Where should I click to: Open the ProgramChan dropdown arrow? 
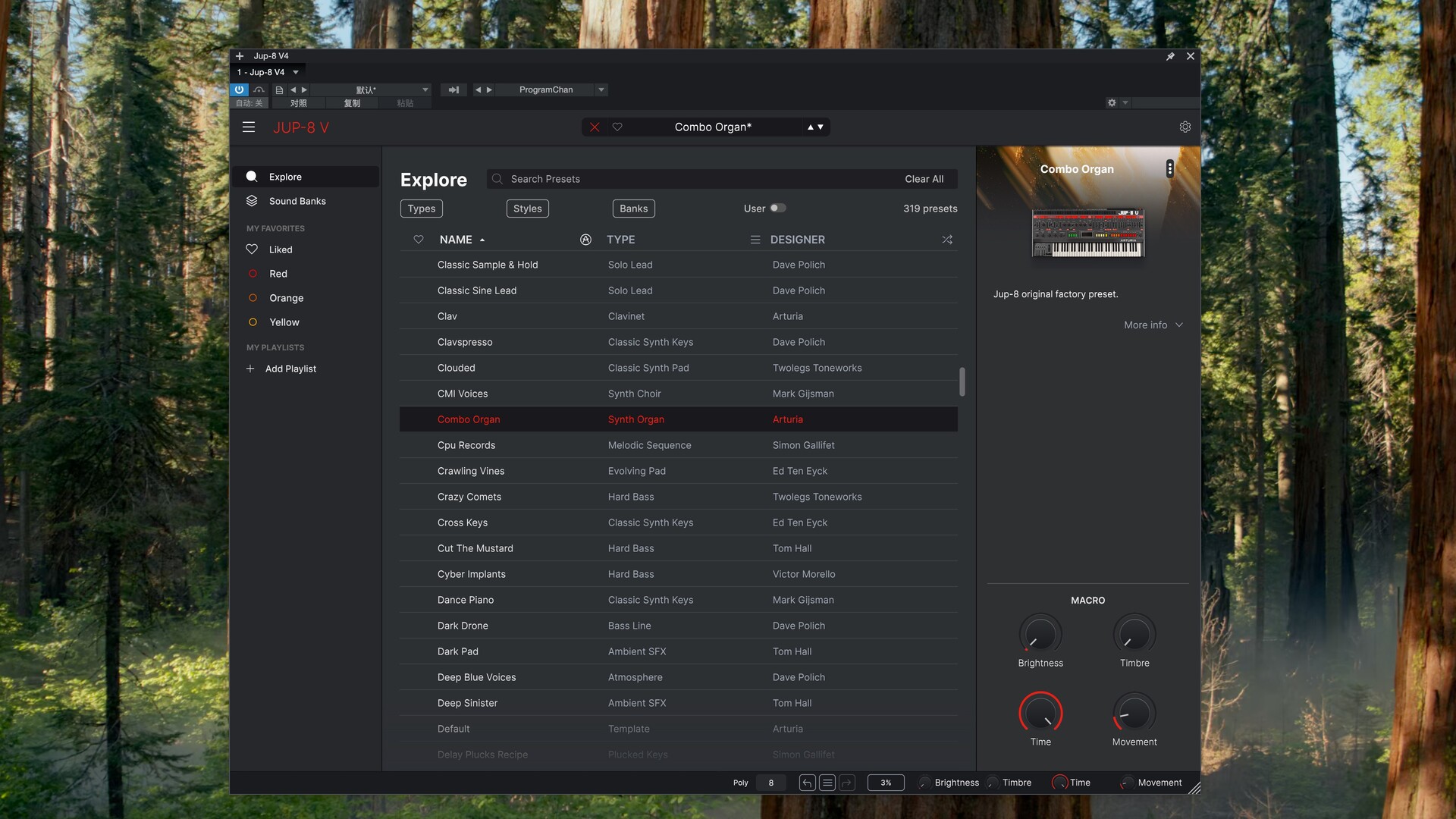pyautogui.click(x=601, y=89)
